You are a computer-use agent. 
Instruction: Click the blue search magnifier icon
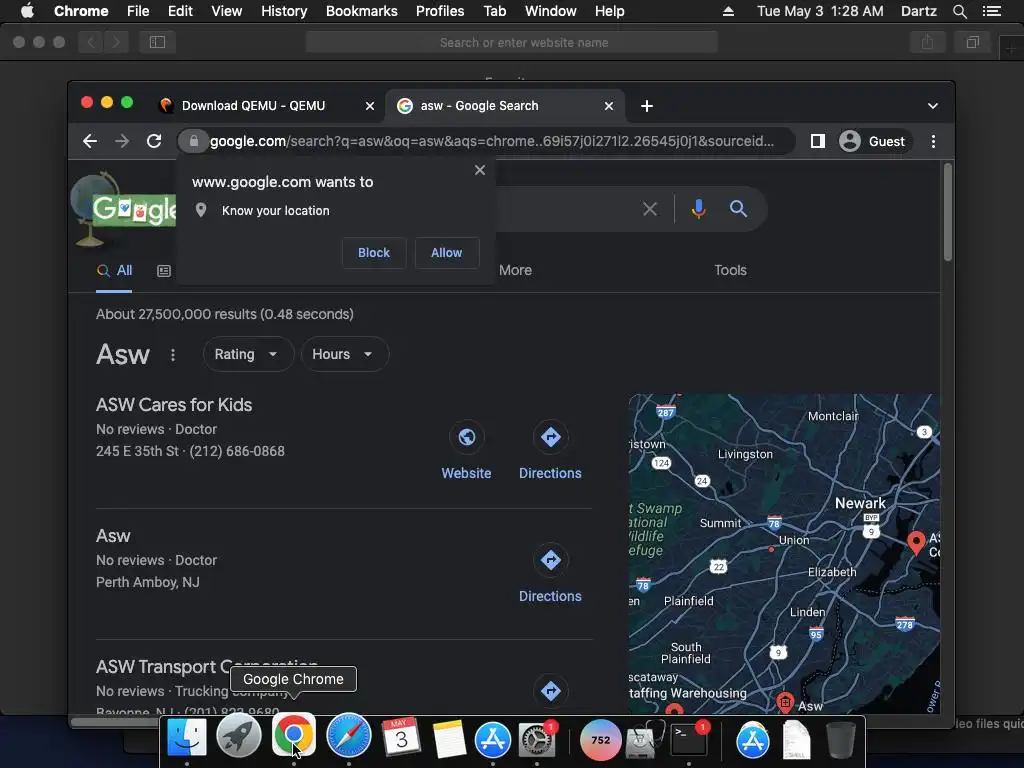pos(739,209)
